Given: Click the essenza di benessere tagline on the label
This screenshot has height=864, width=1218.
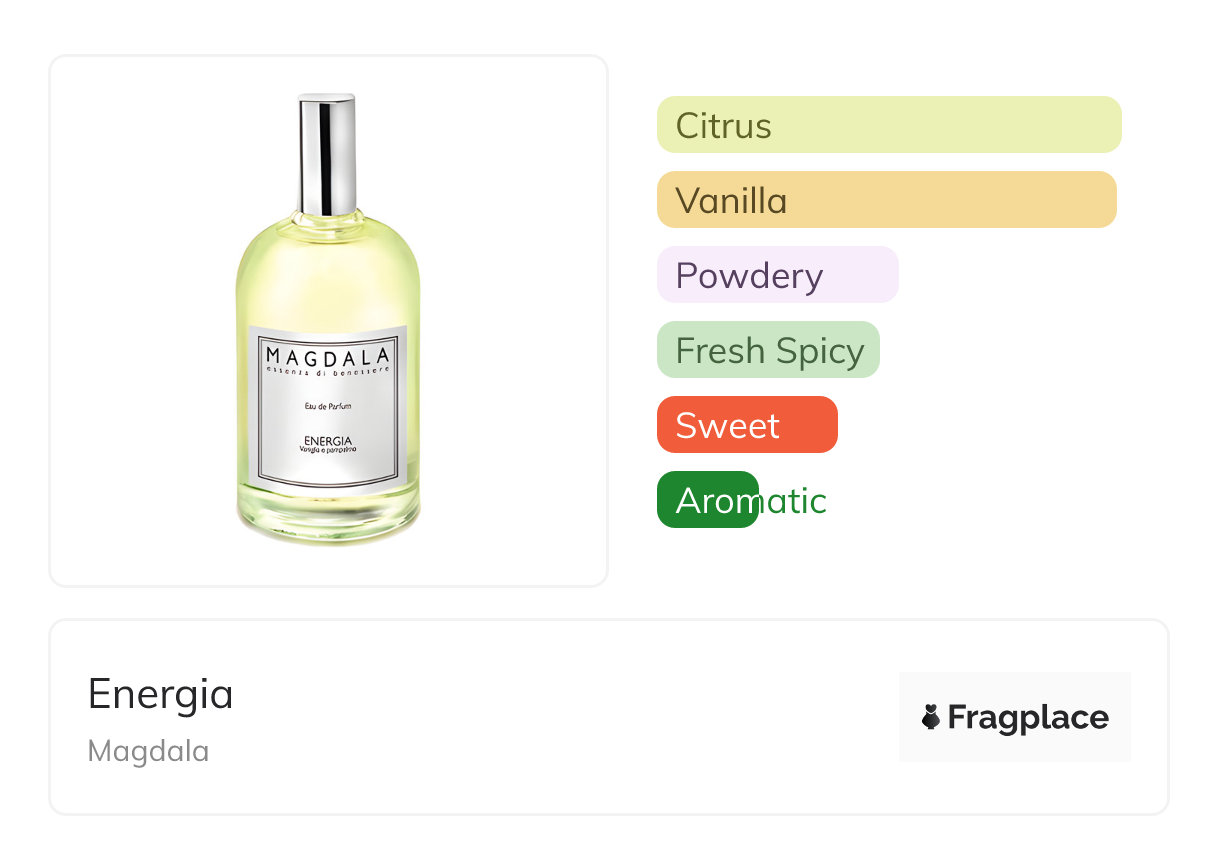Looking at the screenshot, I should click(328, 371).
